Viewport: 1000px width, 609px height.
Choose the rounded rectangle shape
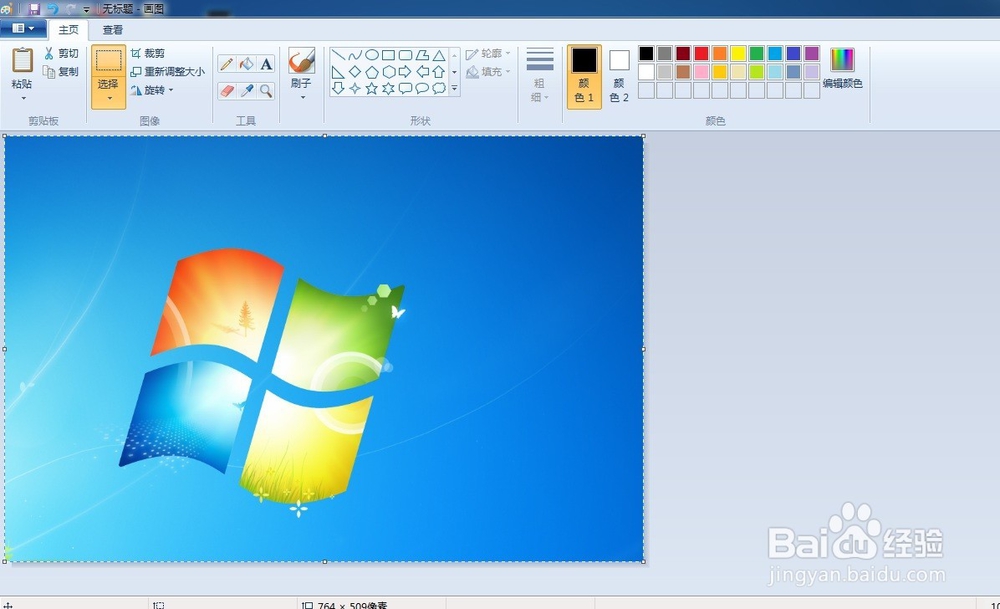[x=405, y=55]
